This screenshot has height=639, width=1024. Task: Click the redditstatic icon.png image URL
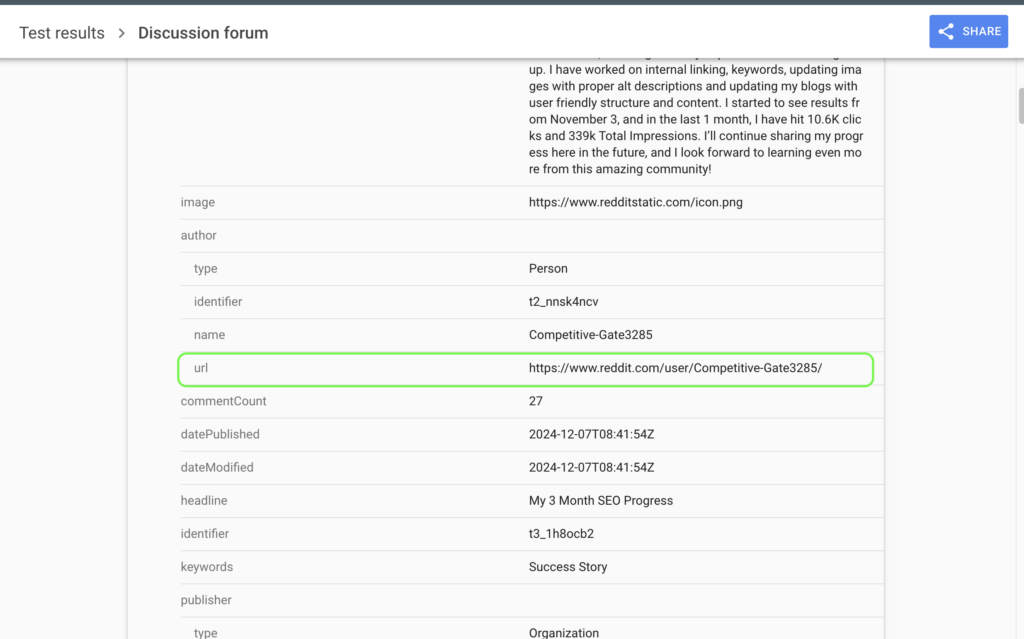coord(635,202)
